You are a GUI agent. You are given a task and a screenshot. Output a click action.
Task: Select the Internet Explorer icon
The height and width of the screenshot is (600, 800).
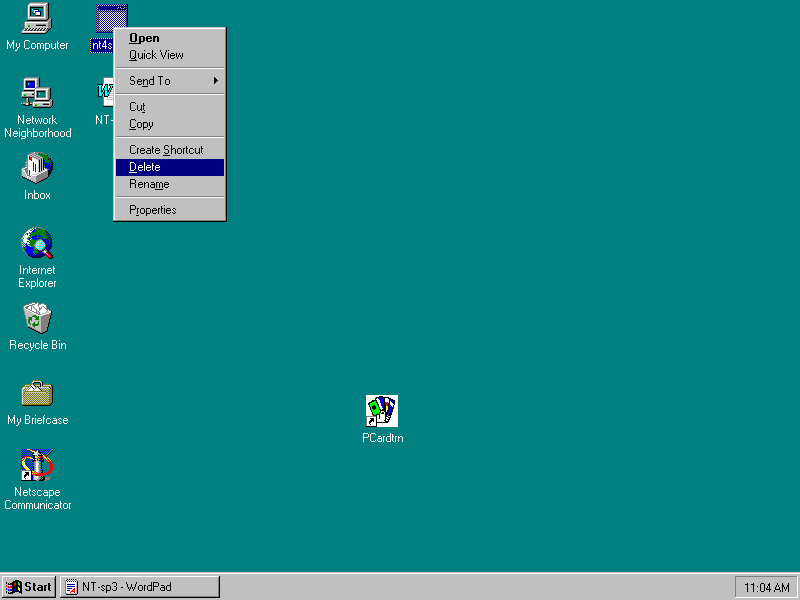[37, 244]
